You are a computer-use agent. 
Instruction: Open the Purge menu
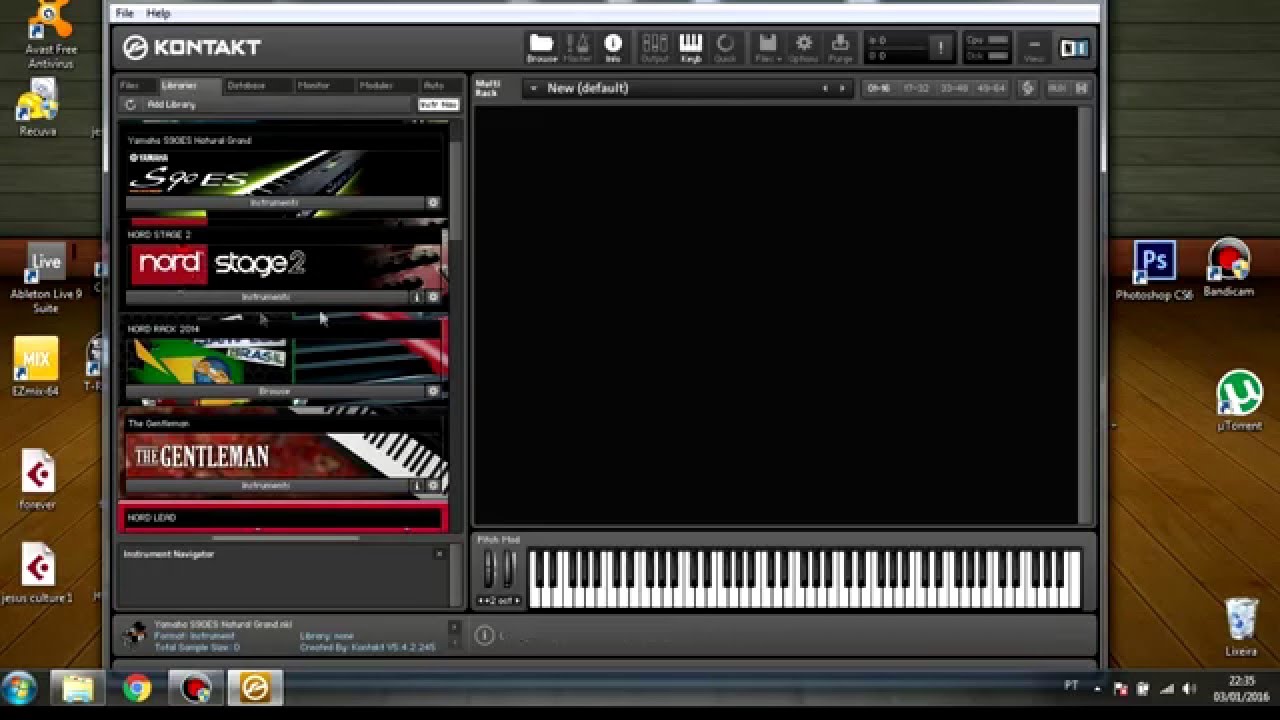tap(840, 47)
